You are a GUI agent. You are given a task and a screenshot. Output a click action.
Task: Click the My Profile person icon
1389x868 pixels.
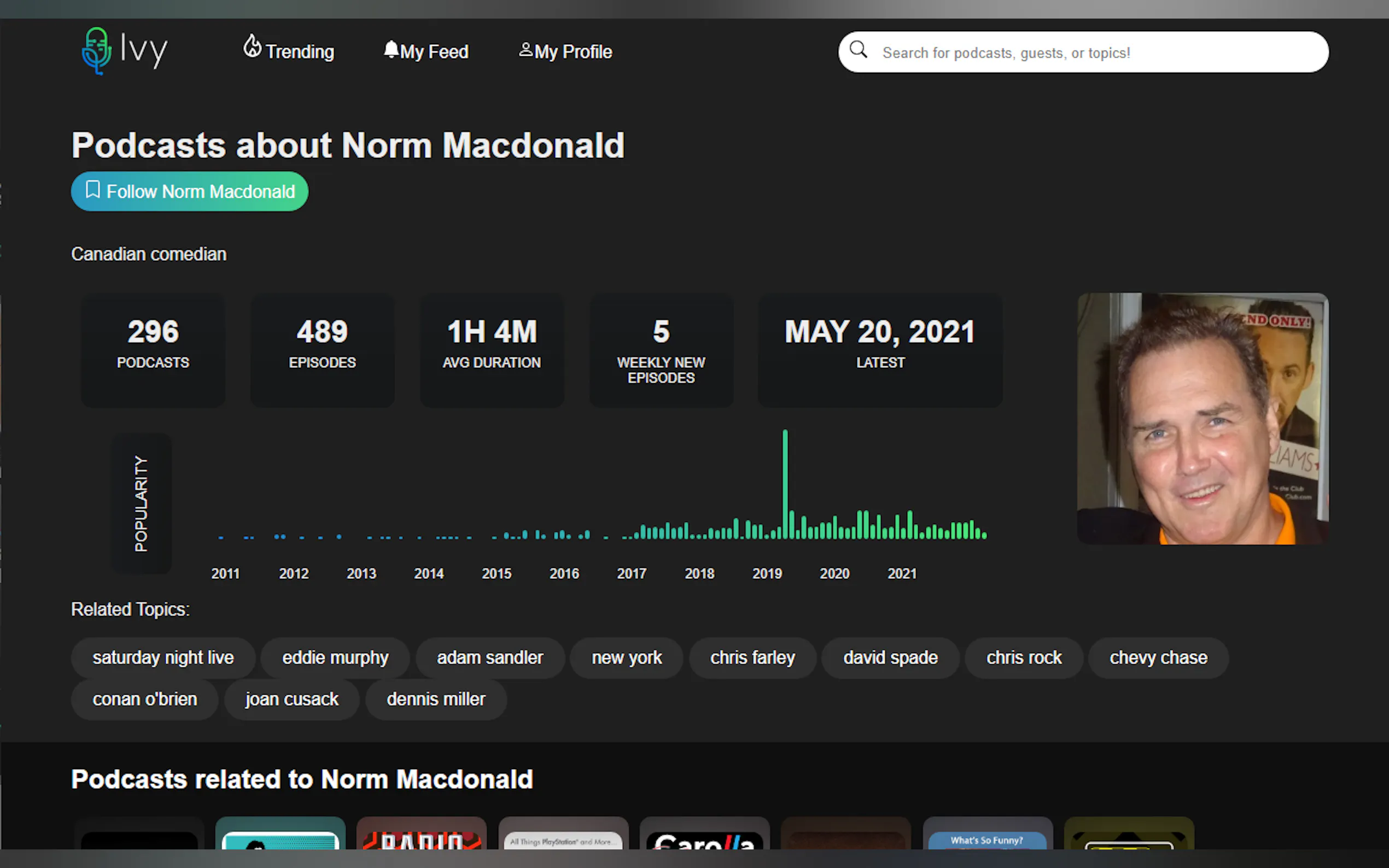click(526, 50)
